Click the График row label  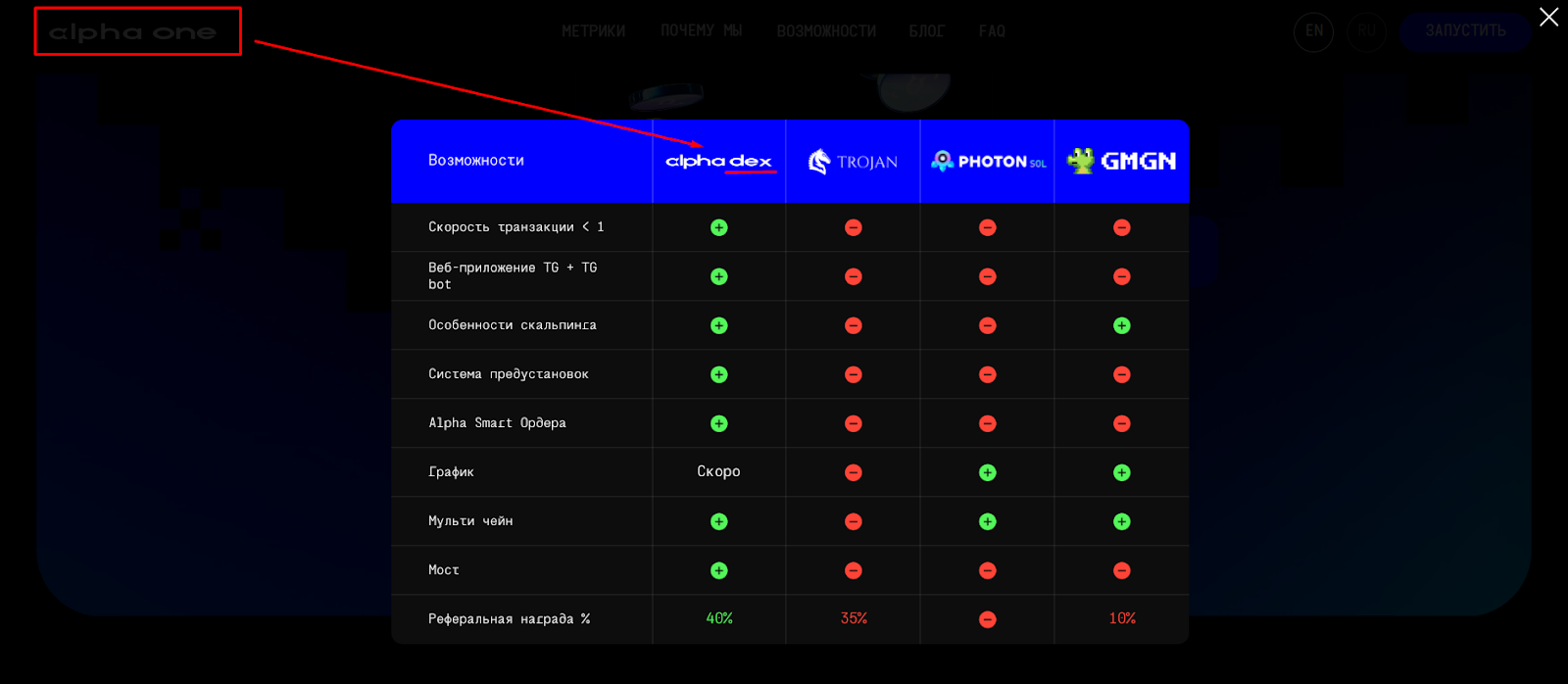coord(451,472)
